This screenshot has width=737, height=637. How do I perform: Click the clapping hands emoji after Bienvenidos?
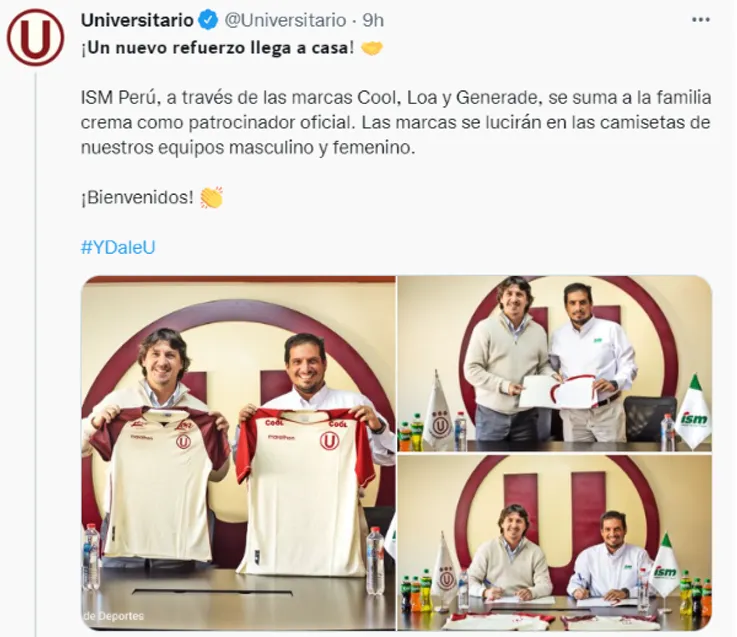coord(211,197)
